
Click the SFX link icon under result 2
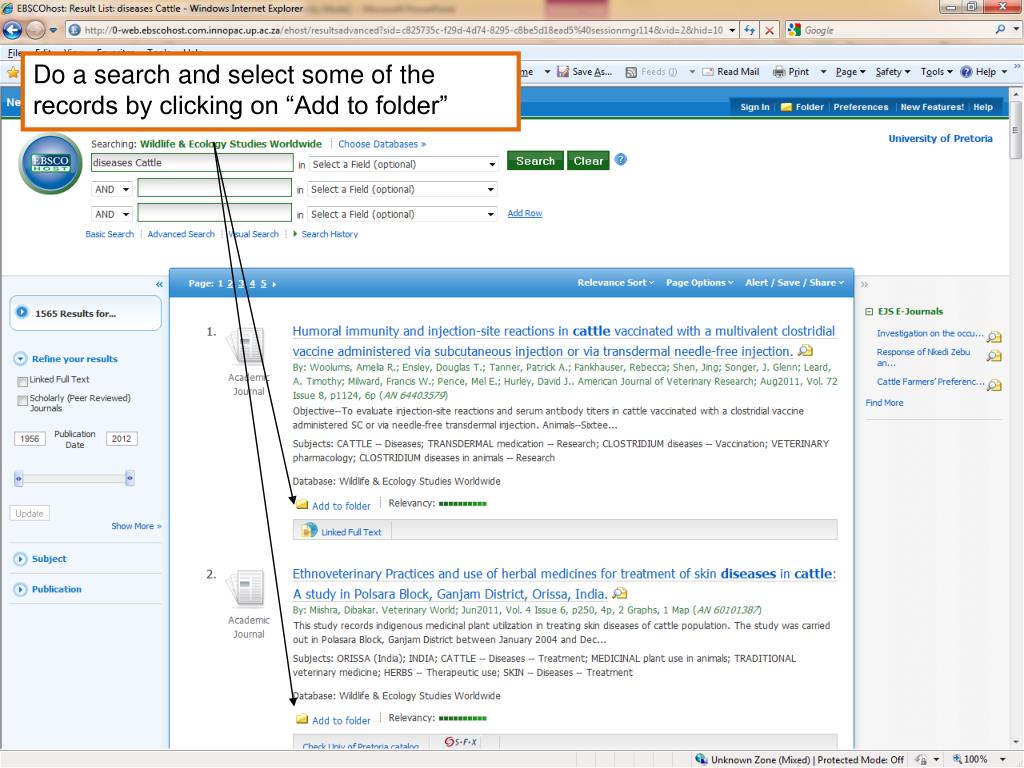click(x=460, y=742)
